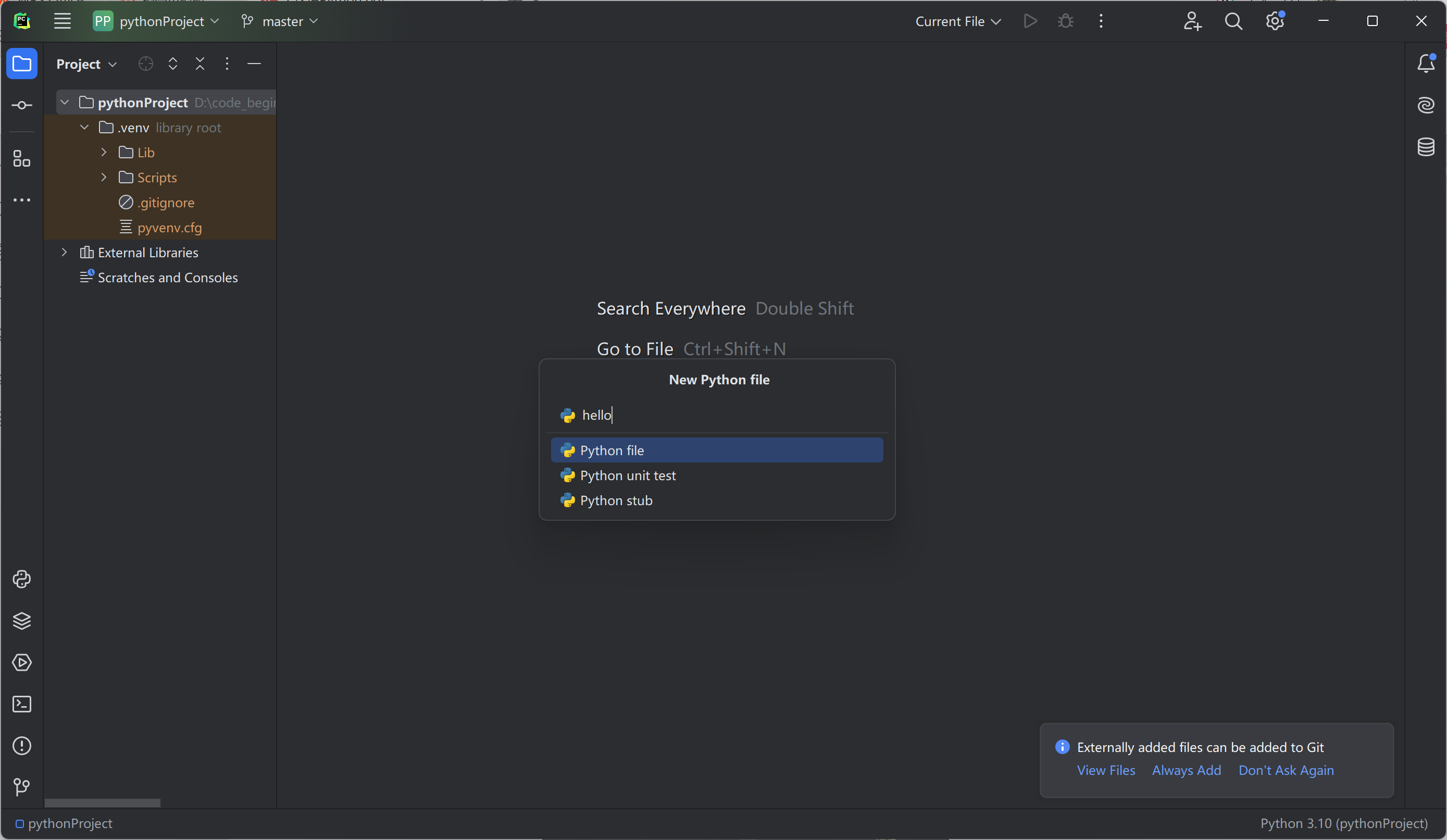Image resolution: width=1447 pixels, height=840 pixels.
Task: Open Current File run configuration dropdown
Action: [x=958, y=21]
